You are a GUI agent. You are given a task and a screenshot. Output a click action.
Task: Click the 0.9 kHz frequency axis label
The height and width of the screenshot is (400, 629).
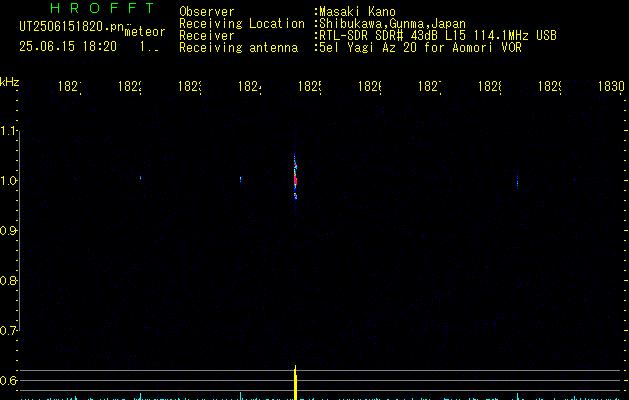point(9,230)
